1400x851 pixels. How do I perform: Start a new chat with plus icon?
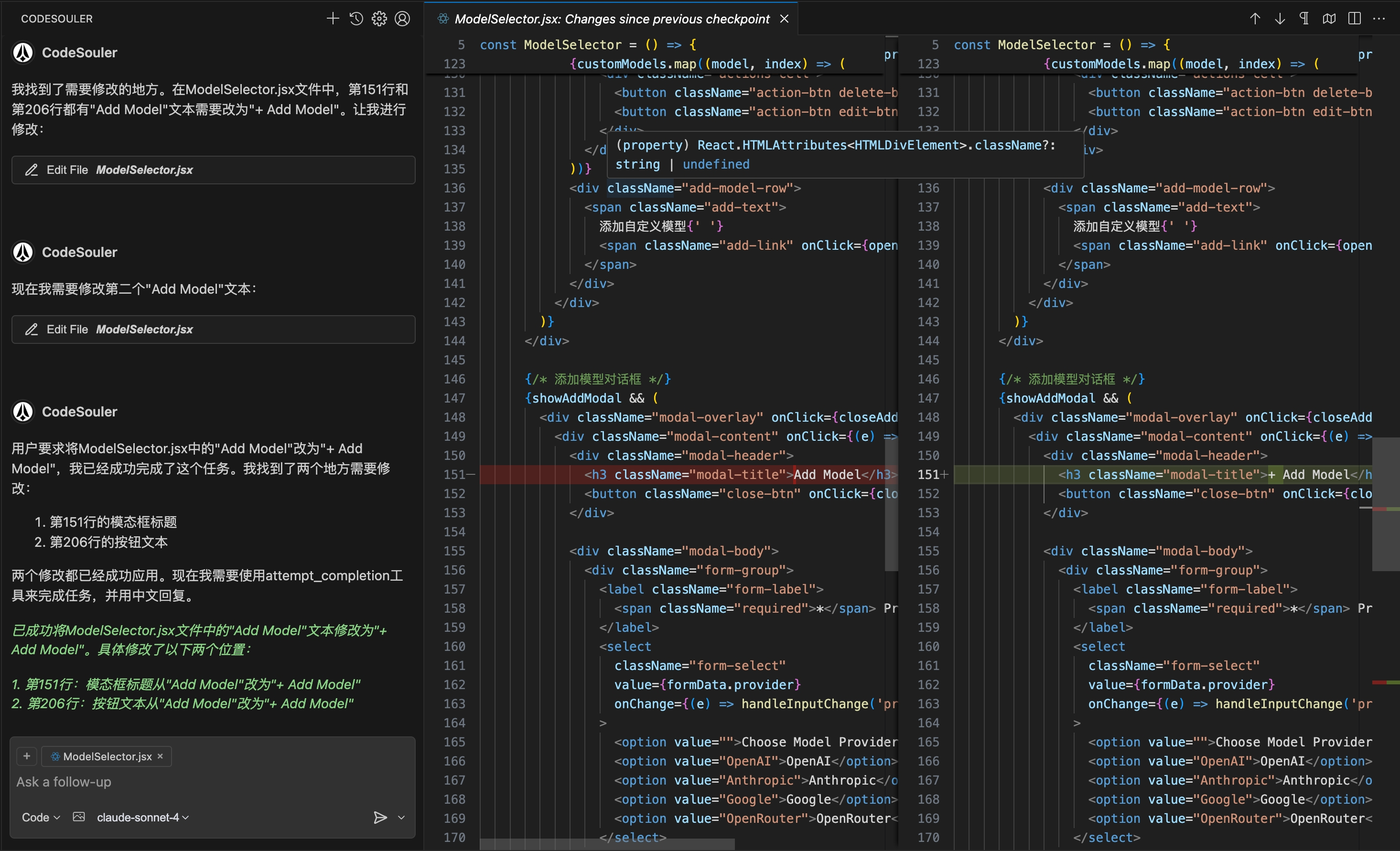coord(333,19)
